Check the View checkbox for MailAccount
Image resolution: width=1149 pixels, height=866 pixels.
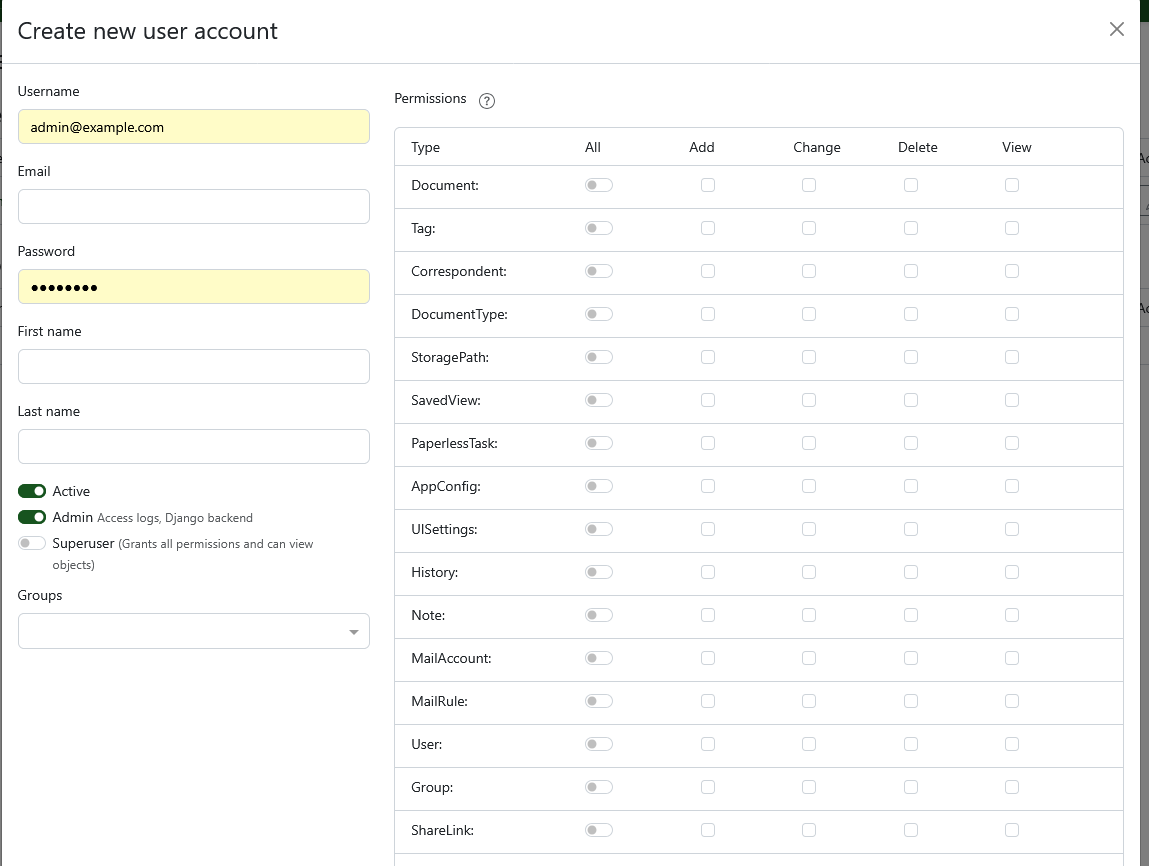point(1012,658)
